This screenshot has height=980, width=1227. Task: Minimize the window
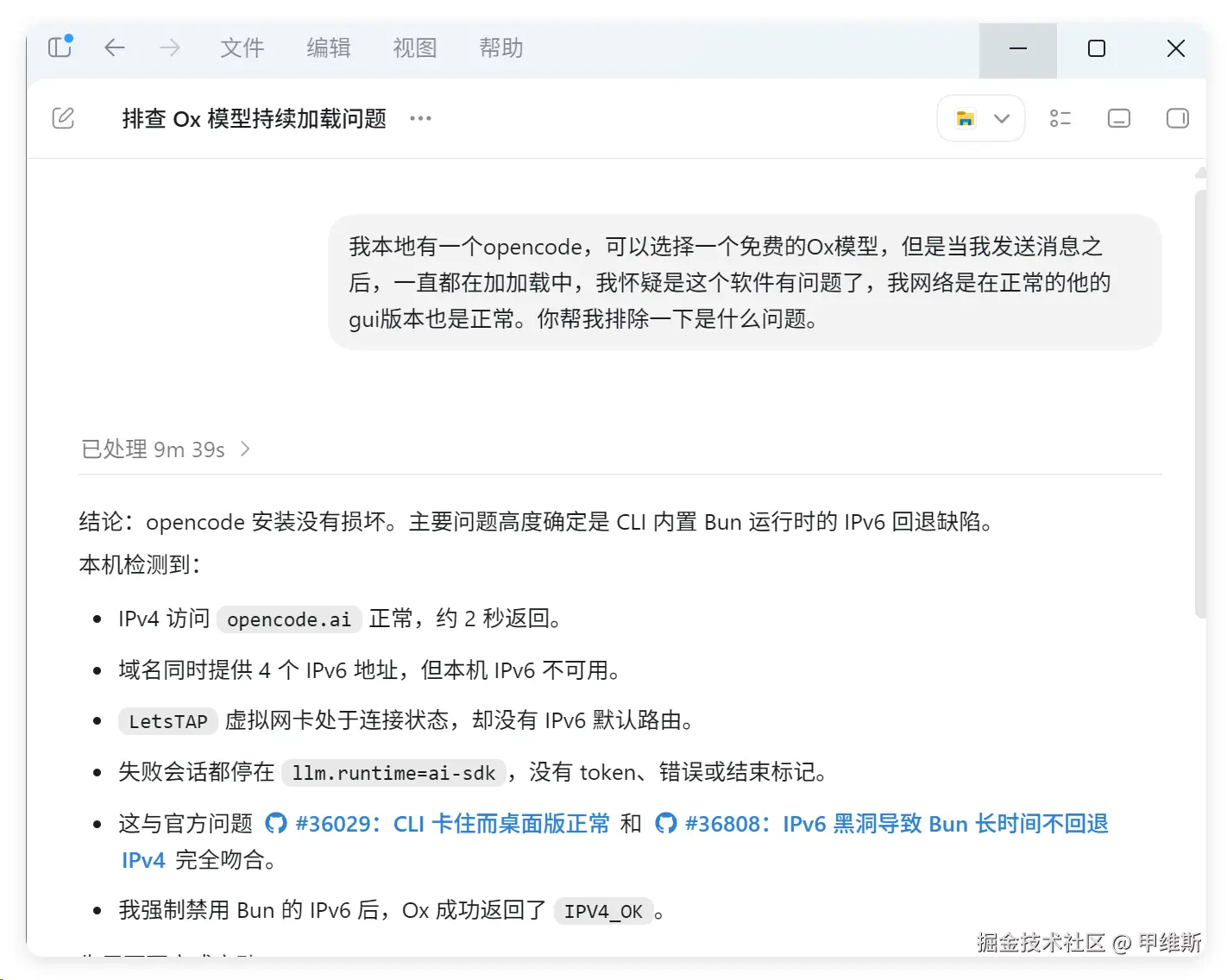click(1018, 48)
